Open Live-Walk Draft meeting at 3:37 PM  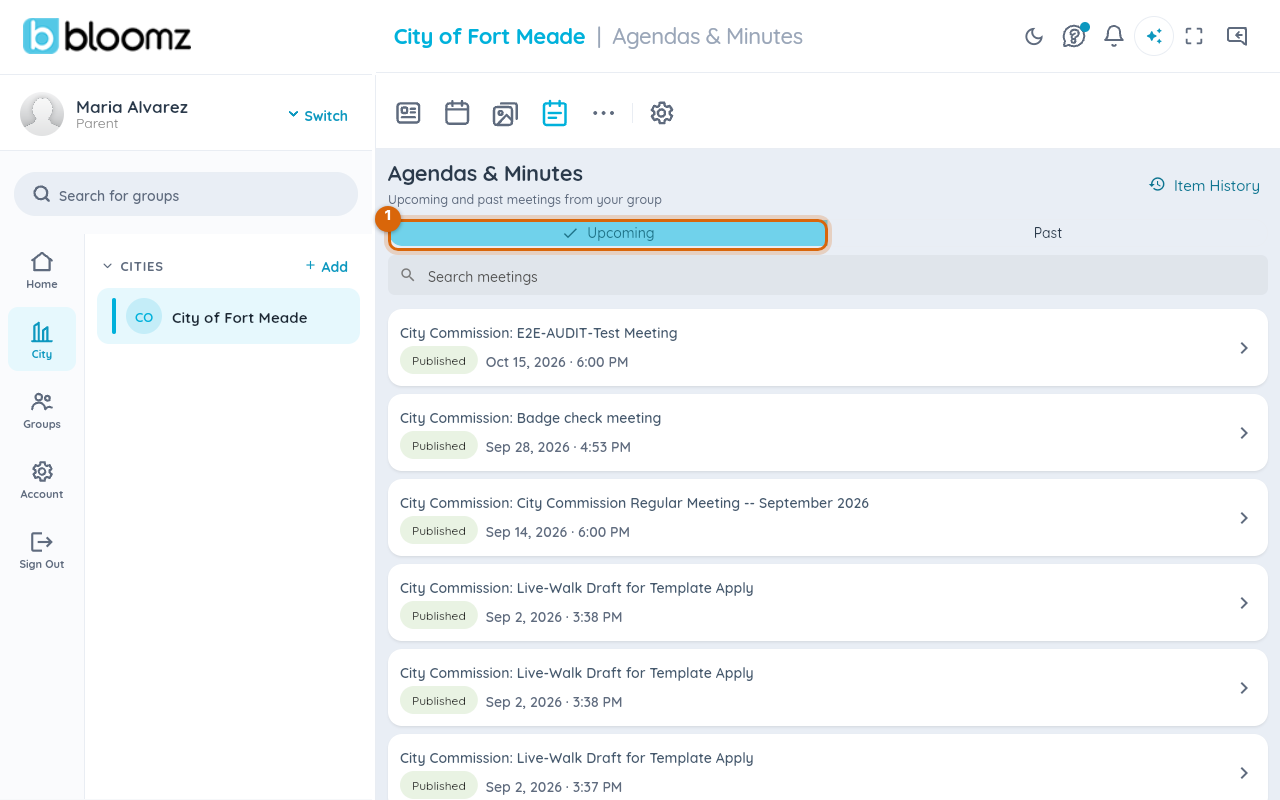[x=828, y=767]
